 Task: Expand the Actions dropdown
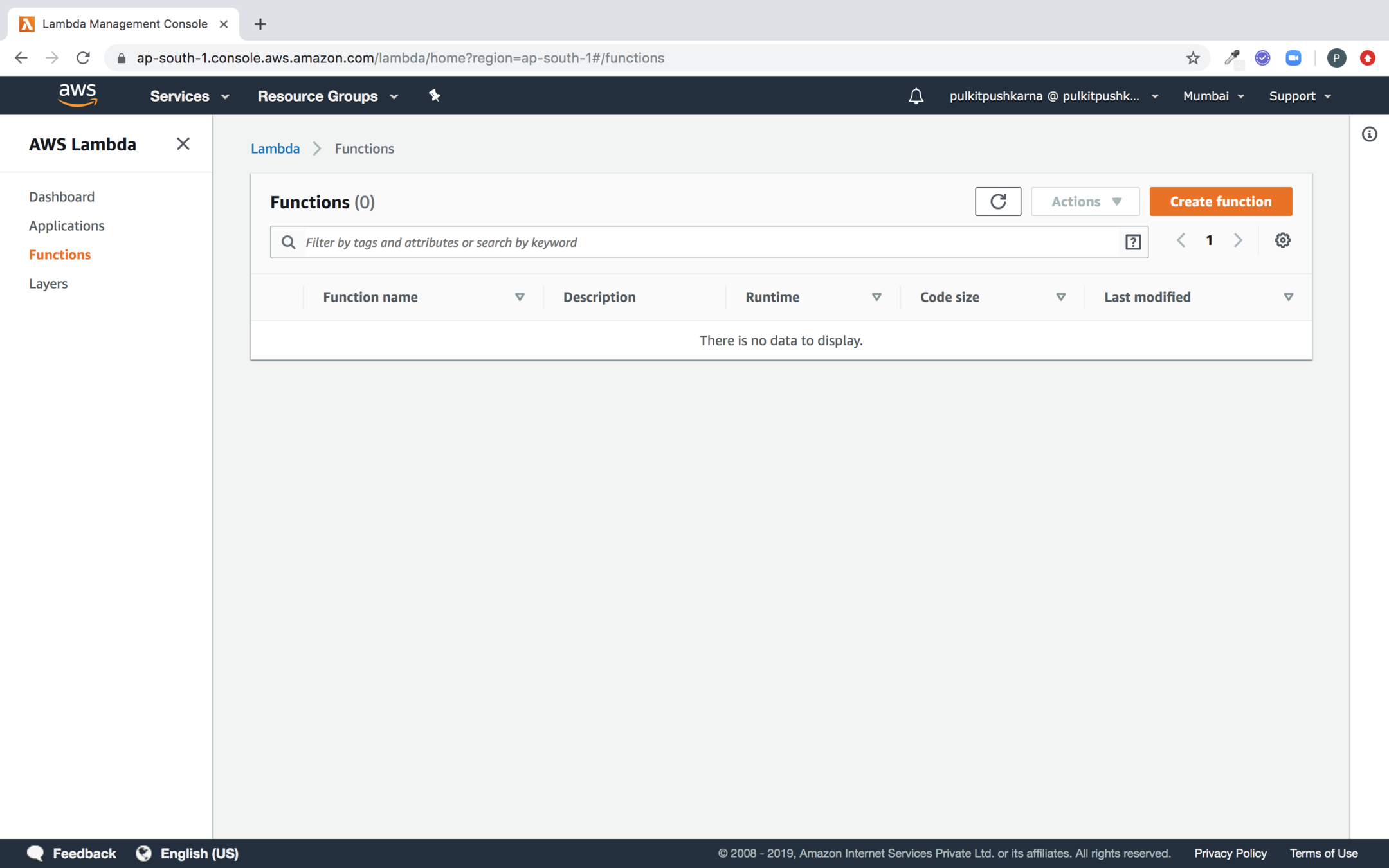[1085, 201]
